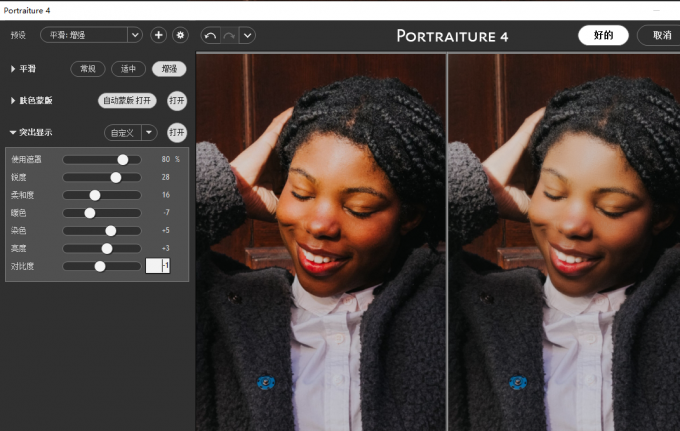Image resolution: width=680 pixels, height=431 pixels.
Task: Open the preset settings gear icon
Action: pos(180,35)
